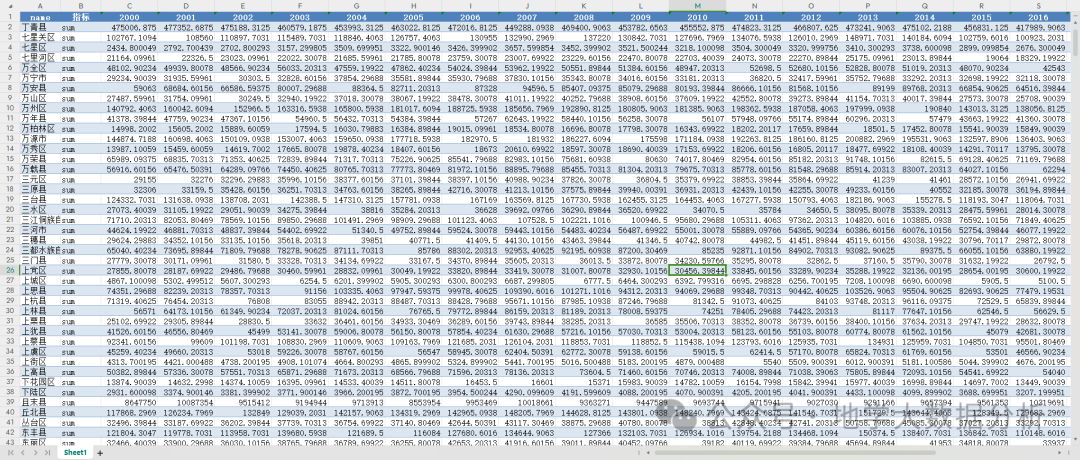Select the cell containing 三河市

click(40, 231)
